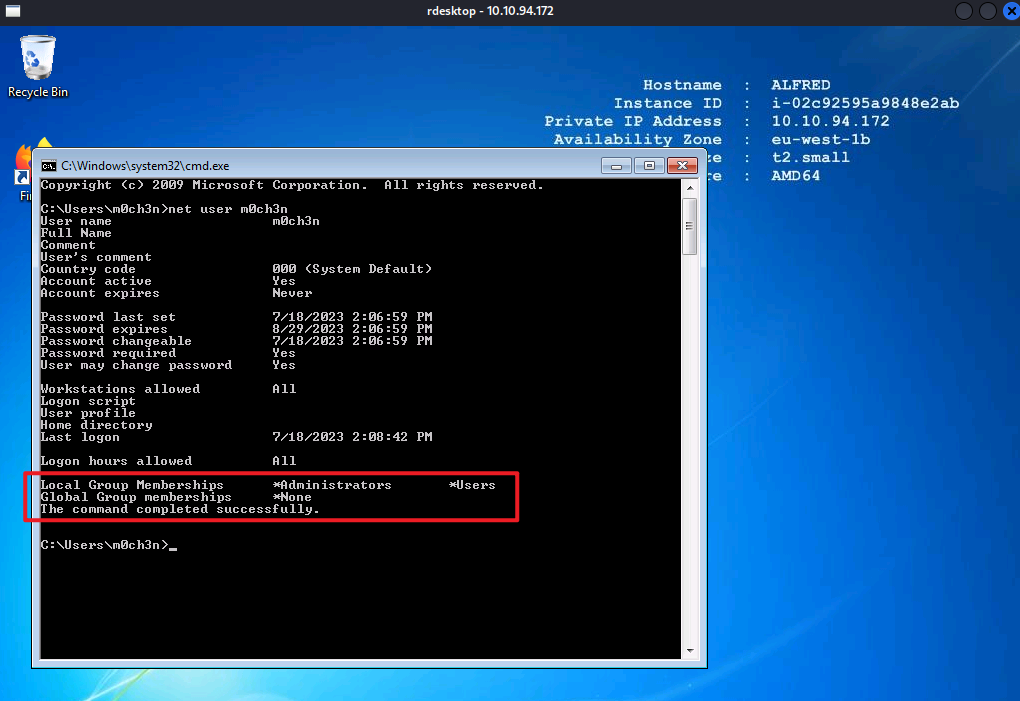Click the '*None' global group value
The width and height of the screenshot is (1020, 701).
point(292,497)
